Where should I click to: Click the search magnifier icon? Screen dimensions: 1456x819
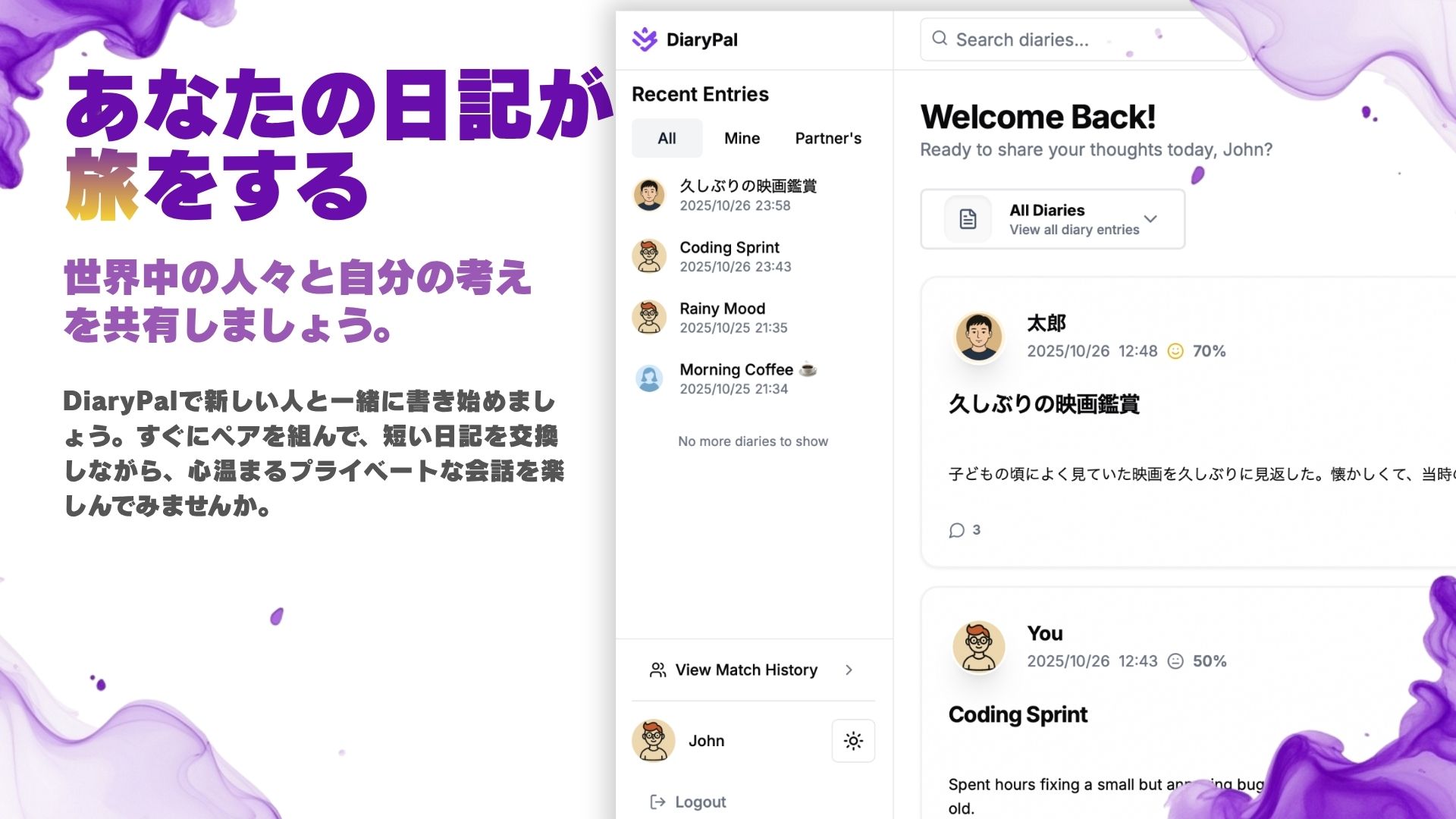940,39
